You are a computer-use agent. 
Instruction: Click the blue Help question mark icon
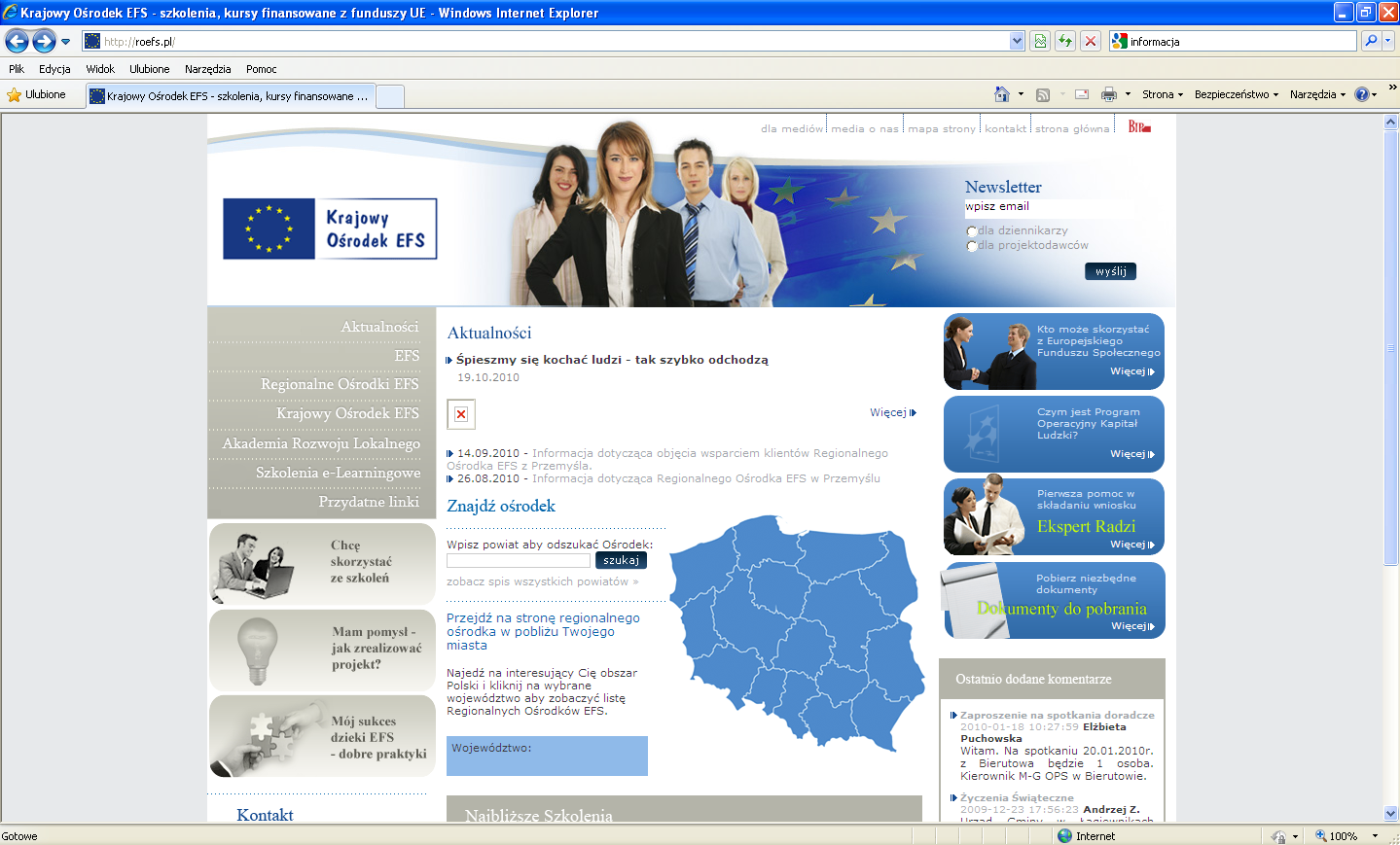tap(1362, 94)
